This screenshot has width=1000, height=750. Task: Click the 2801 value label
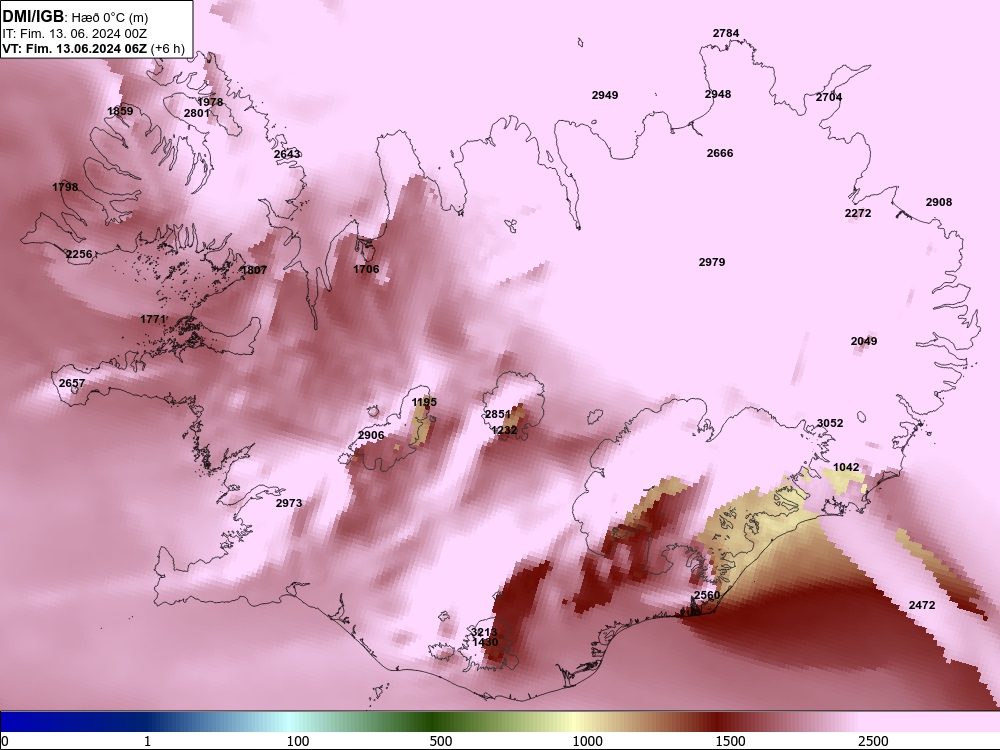click(x=196, y=113)
